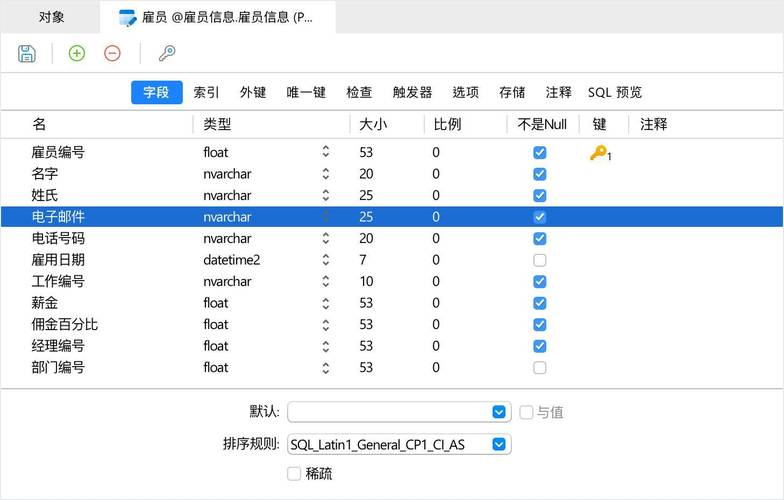Click the key icon on 雇员编号 row
This screenshot has height=500, width=784.
click(599, 153)
